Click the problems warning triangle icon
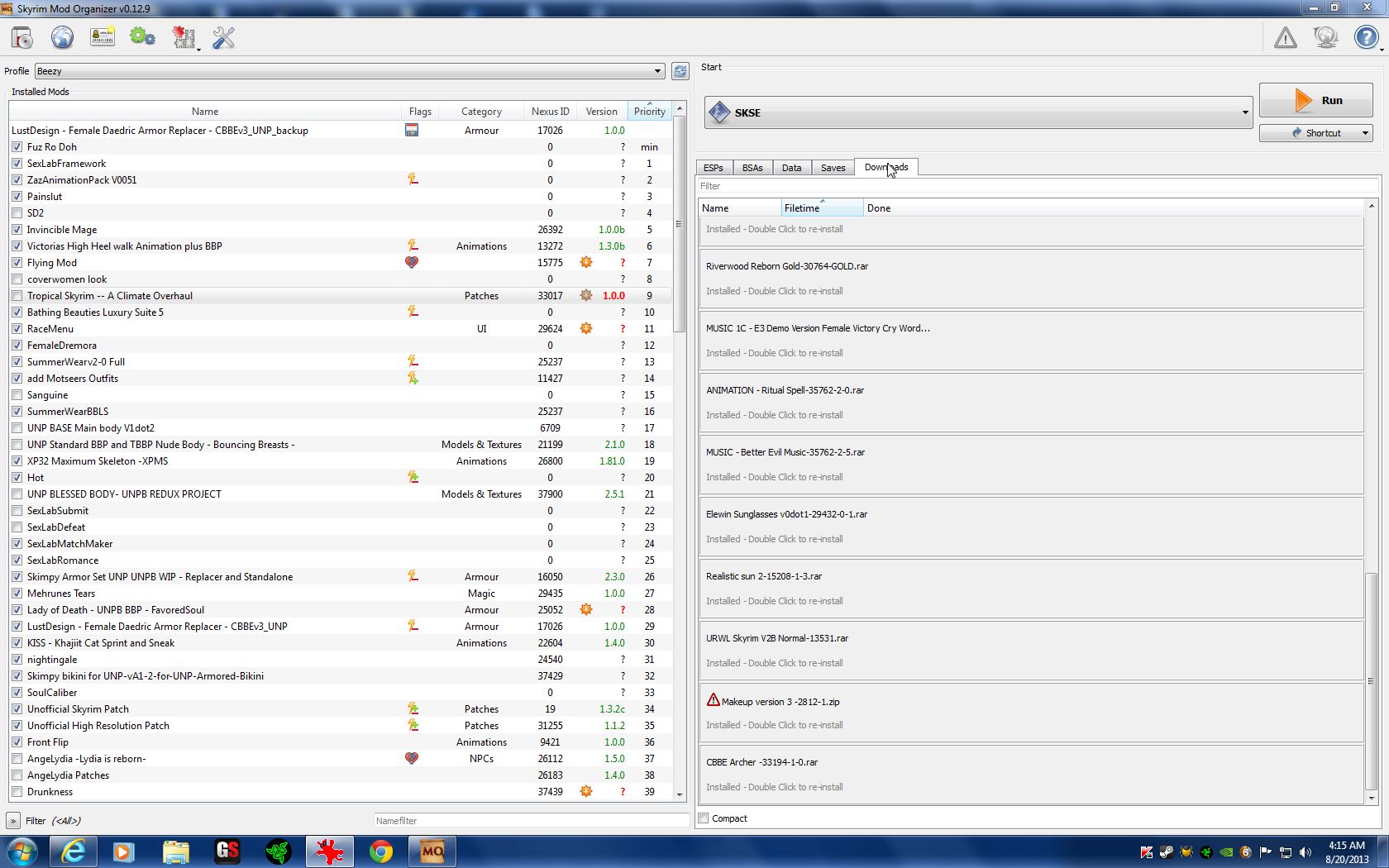1389x868 pixels. 1285,38
